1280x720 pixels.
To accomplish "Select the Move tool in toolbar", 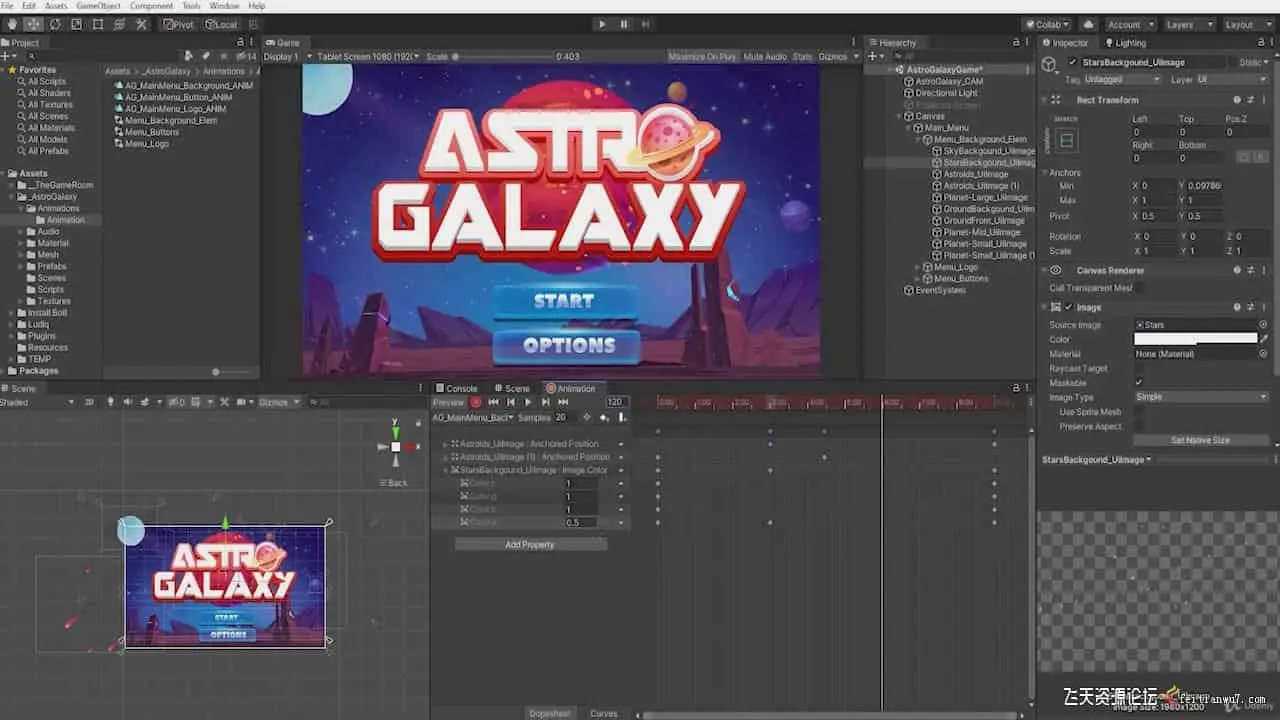I will (33, 24).
